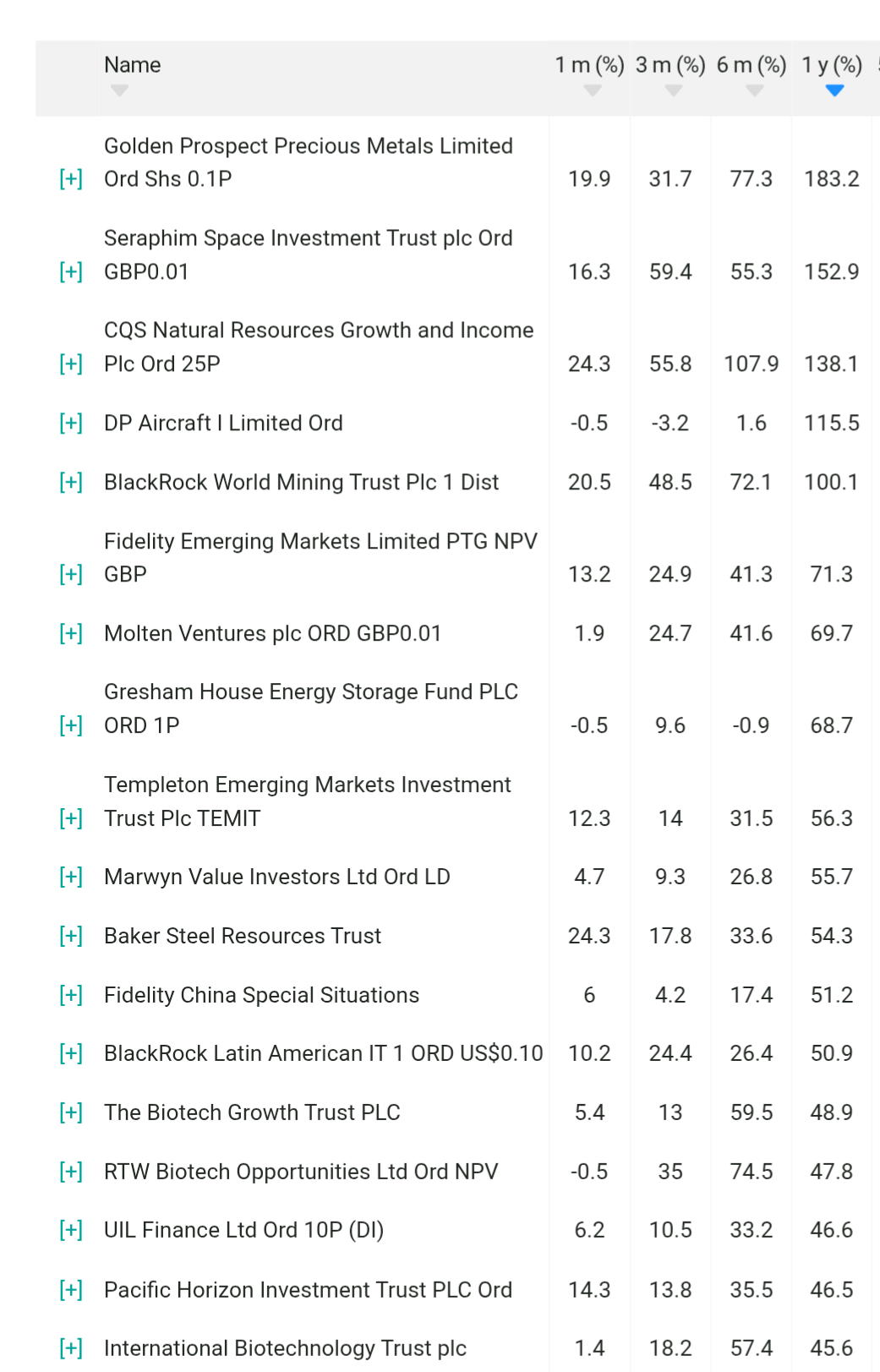The height and width of the screenshot is (1372, 880).
Task: Sort by the 6 m (%) column arrow
Action: click(755, 90)
